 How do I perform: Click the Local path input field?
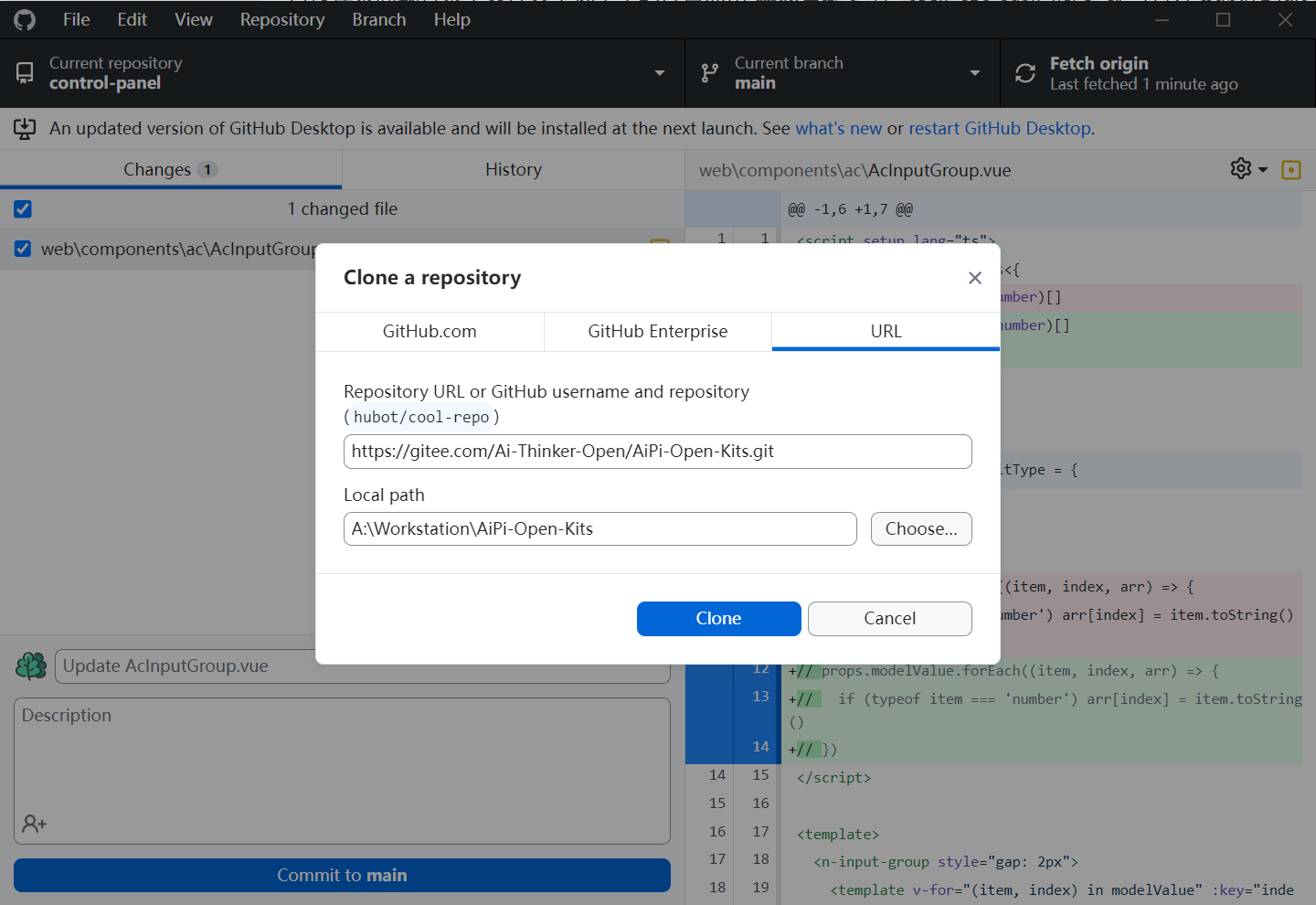[600, 529]
